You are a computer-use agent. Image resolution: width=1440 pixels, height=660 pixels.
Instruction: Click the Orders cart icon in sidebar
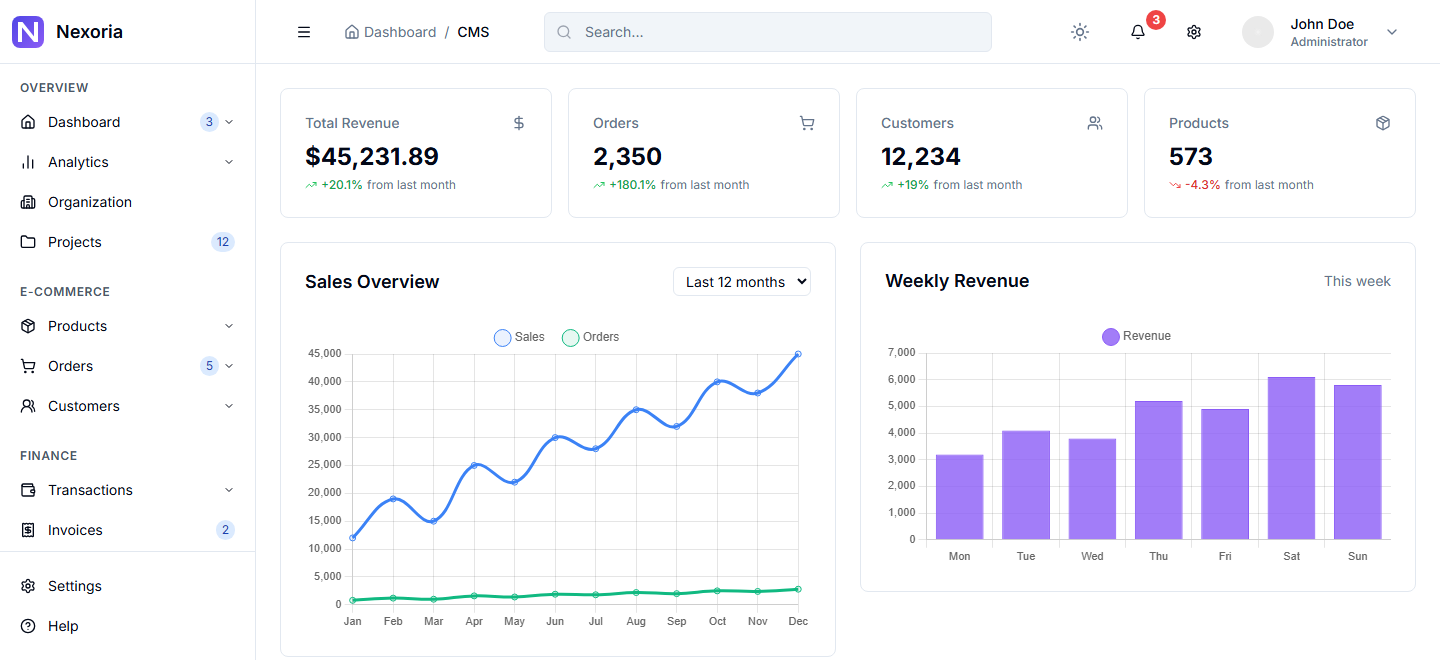[x=28, y=366]
